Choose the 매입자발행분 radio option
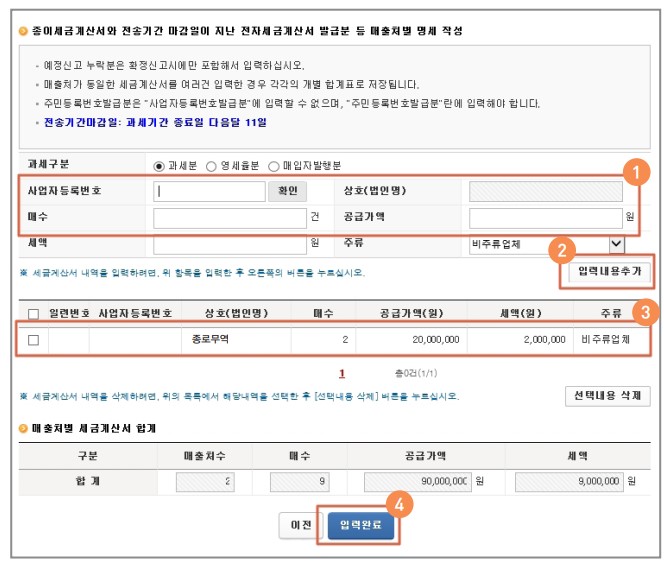 [274, 166]
